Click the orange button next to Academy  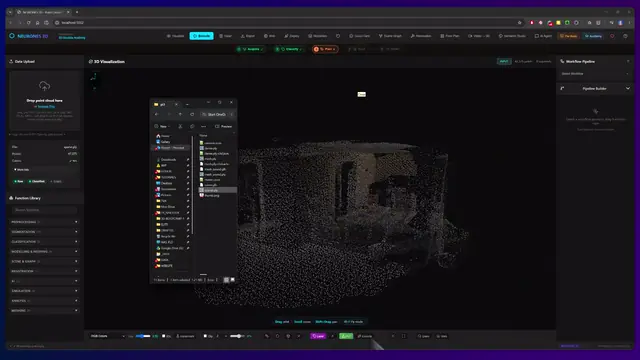(x=569, y=36)
